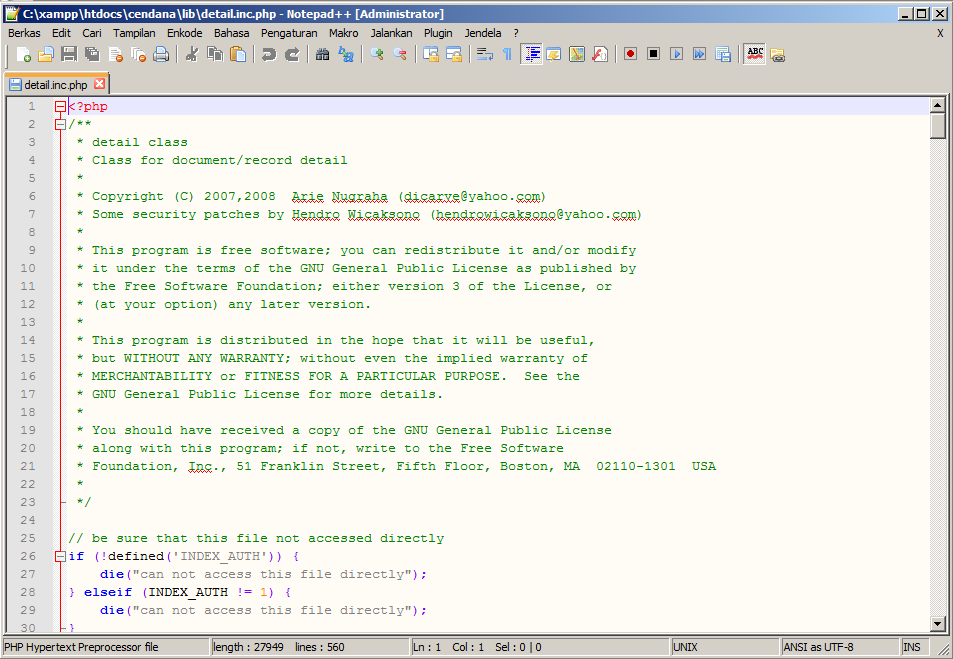Image resolution: width=953 pixels, height=659 pixels.
Task: Open the Bahasa menu
Action: 232,33
